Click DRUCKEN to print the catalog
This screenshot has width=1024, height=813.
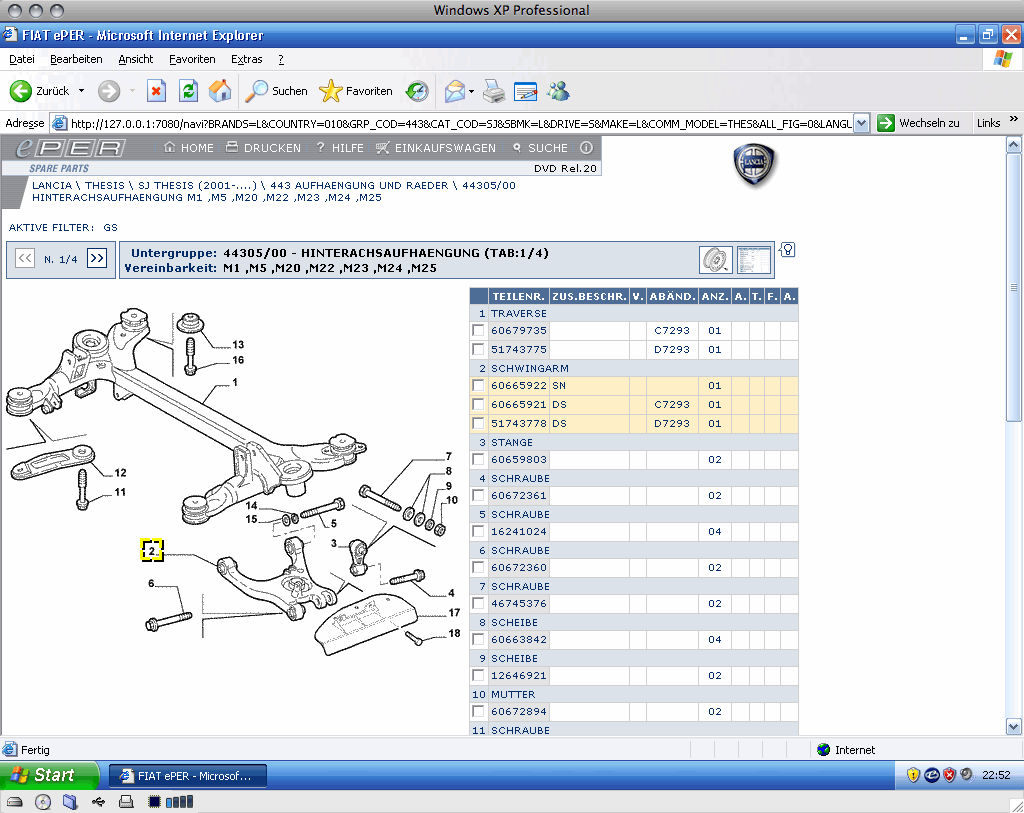[x=264, y=148]
